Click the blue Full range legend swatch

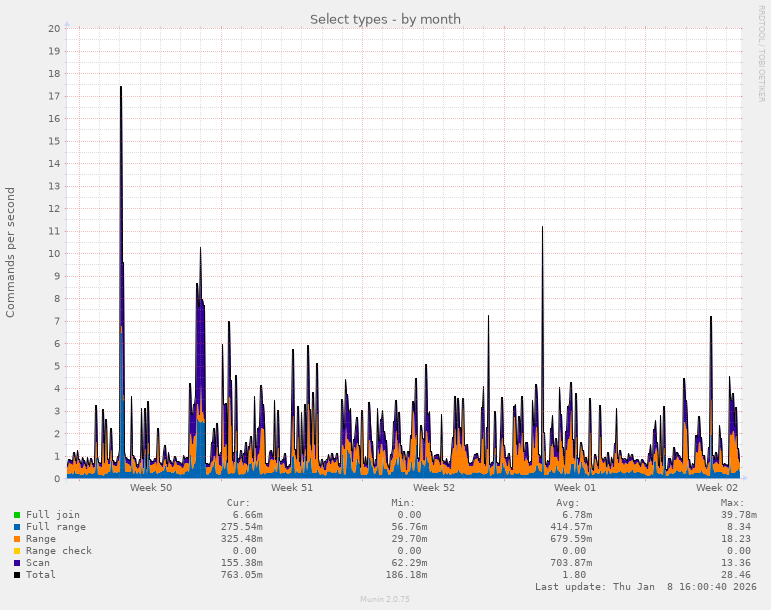(x=17, y=526)
